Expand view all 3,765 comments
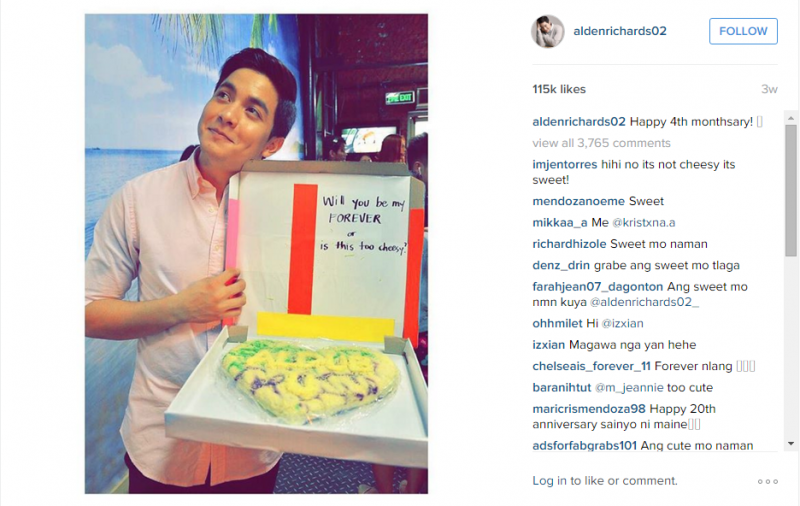 coord(601,143)
